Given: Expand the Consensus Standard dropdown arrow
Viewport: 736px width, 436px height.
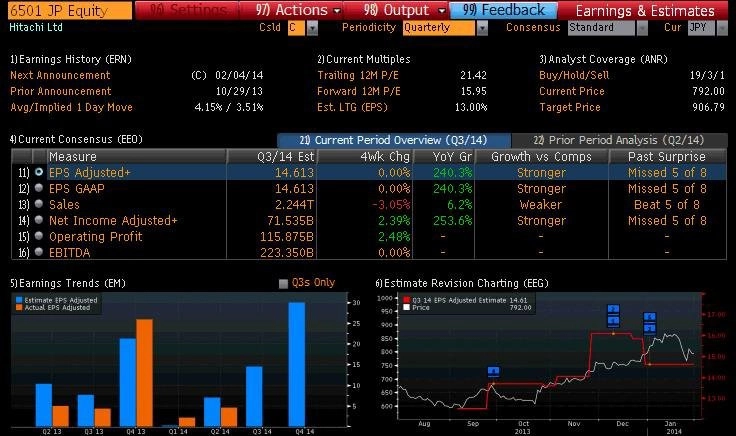Looking at the screenshot, I should 642,28.
